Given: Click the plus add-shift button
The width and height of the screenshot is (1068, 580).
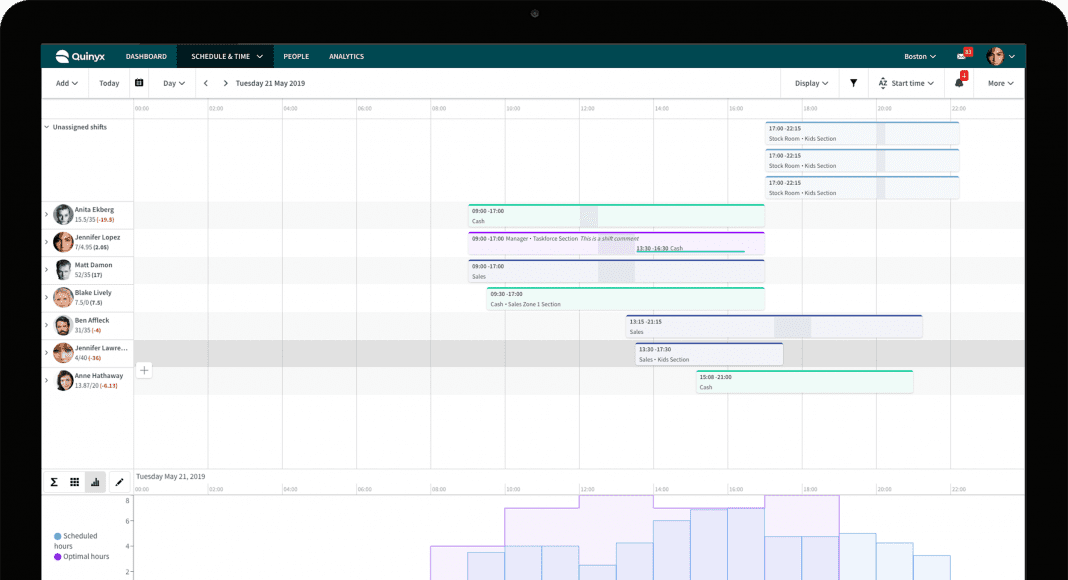Looking at the screenshot, I should pos(144,370).
